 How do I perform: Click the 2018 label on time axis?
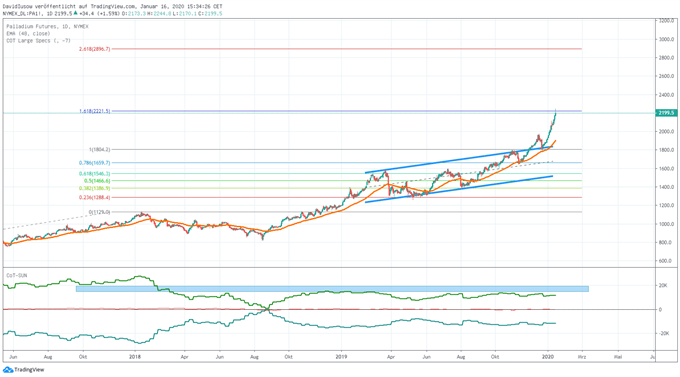pyautogui.click(x=135, y=357)
